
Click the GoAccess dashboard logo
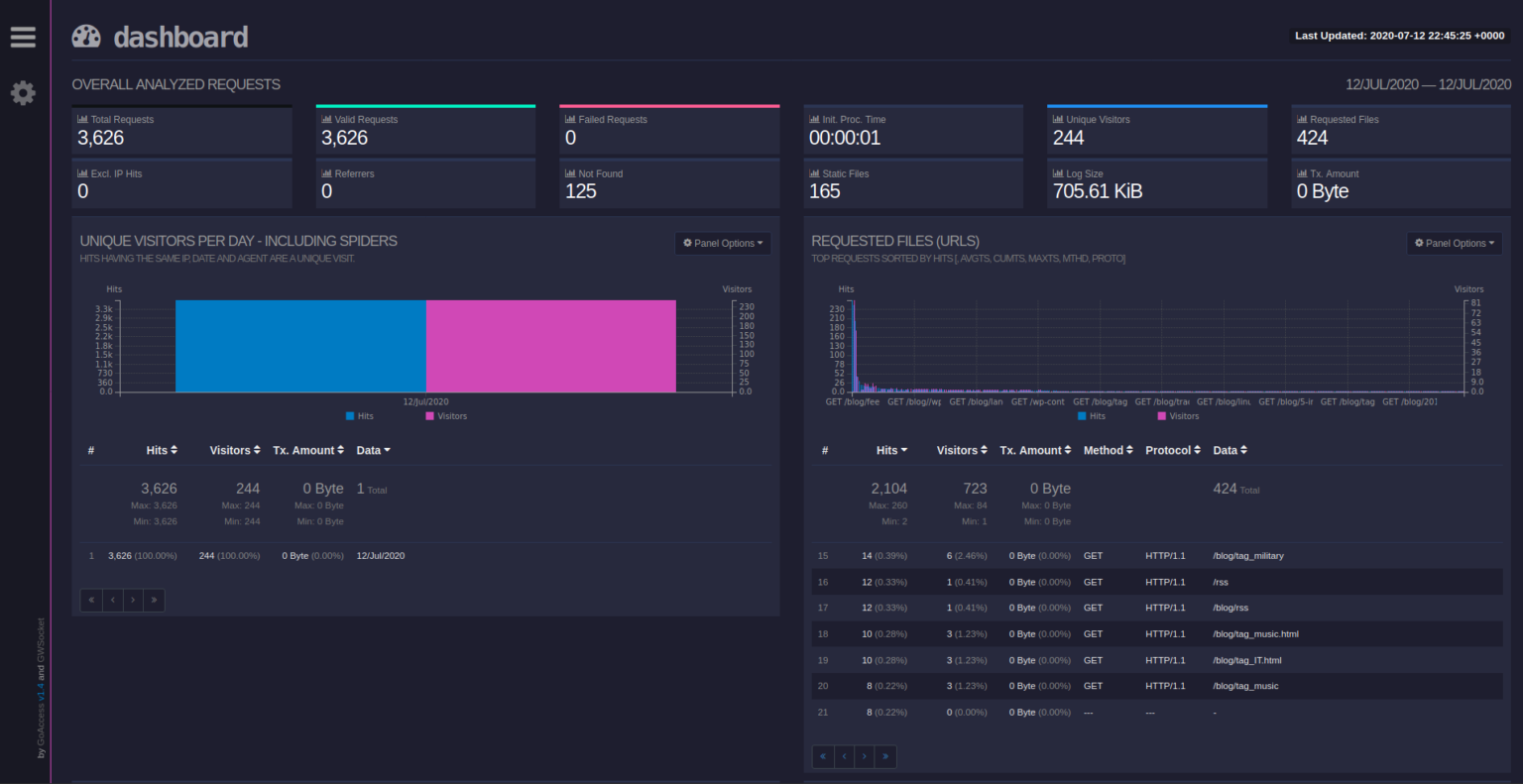point(86,36)
